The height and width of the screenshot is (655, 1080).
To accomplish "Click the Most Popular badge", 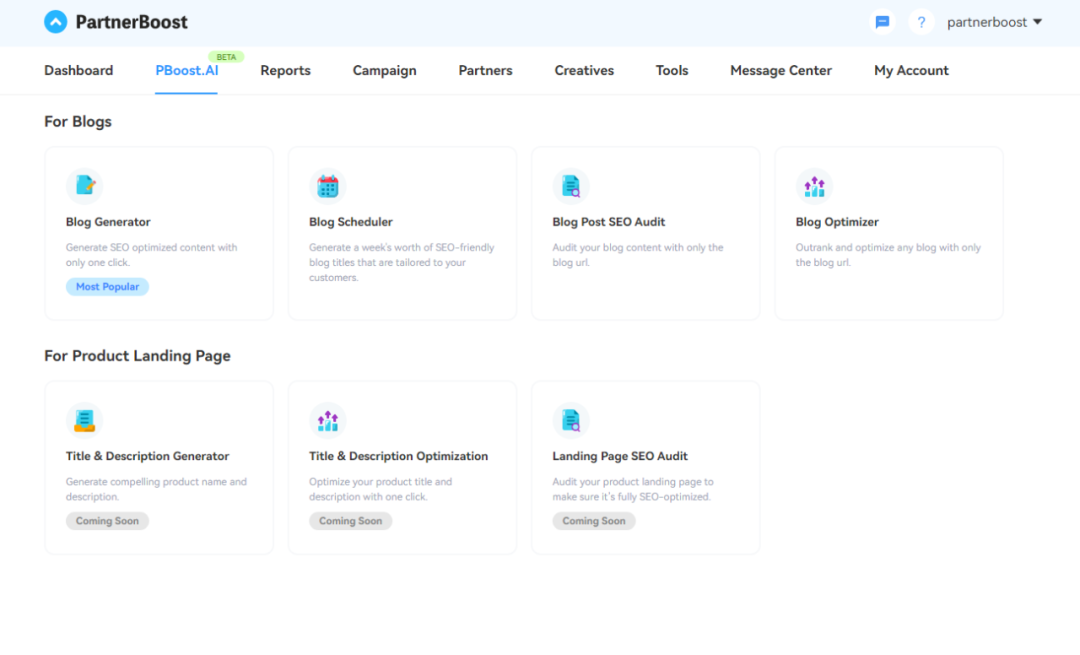I will tap(107, 287).
